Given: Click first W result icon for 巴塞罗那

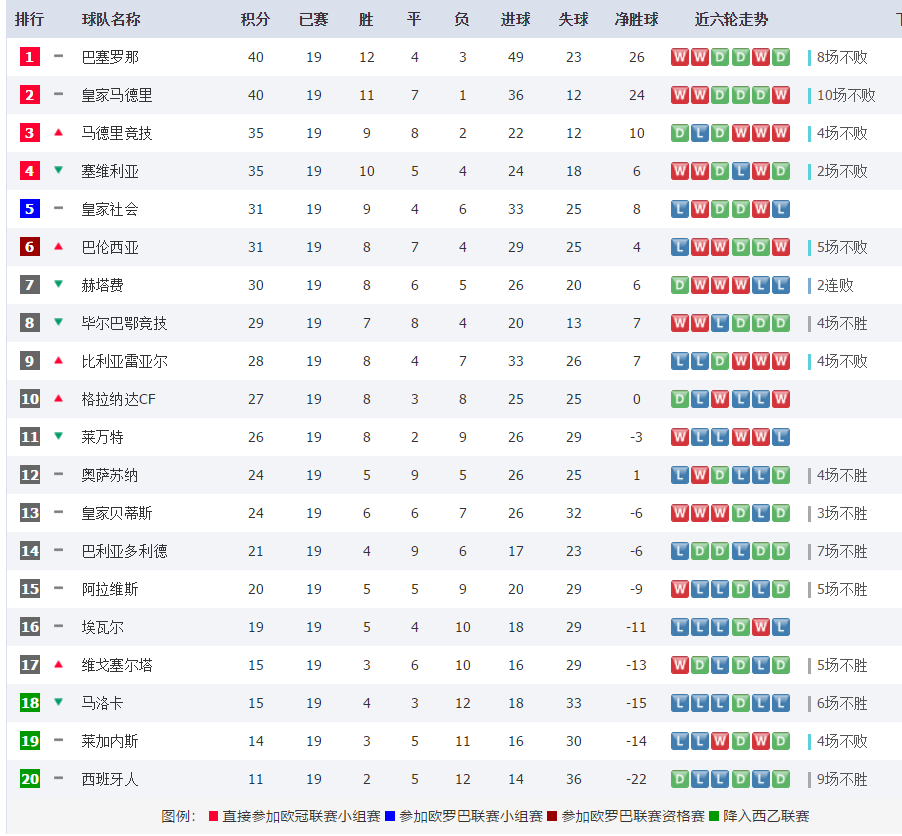Looking at the screenshot, I should pyautogui.click(x=680, y=57).
